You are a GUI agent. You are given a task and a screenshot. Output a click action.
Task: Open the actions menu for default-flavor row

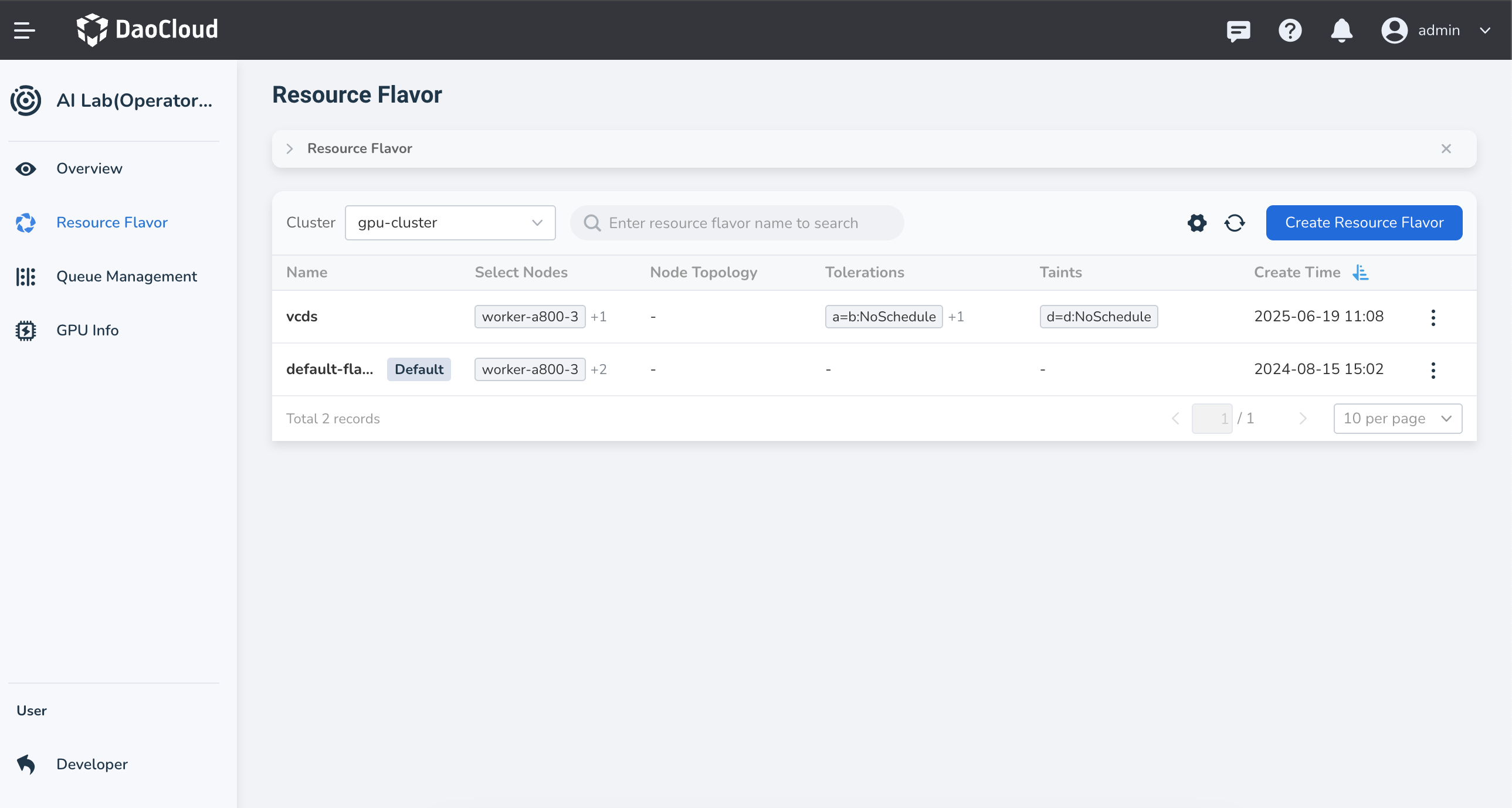[x=1434, y=369]
